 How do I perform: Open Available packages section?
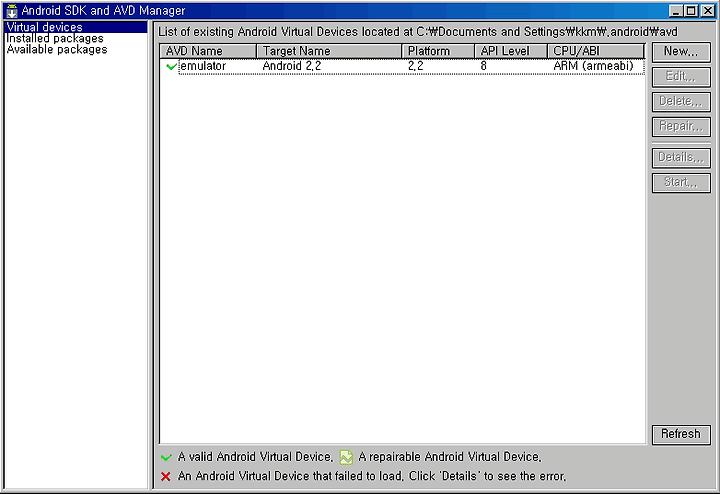click(57, 49)
